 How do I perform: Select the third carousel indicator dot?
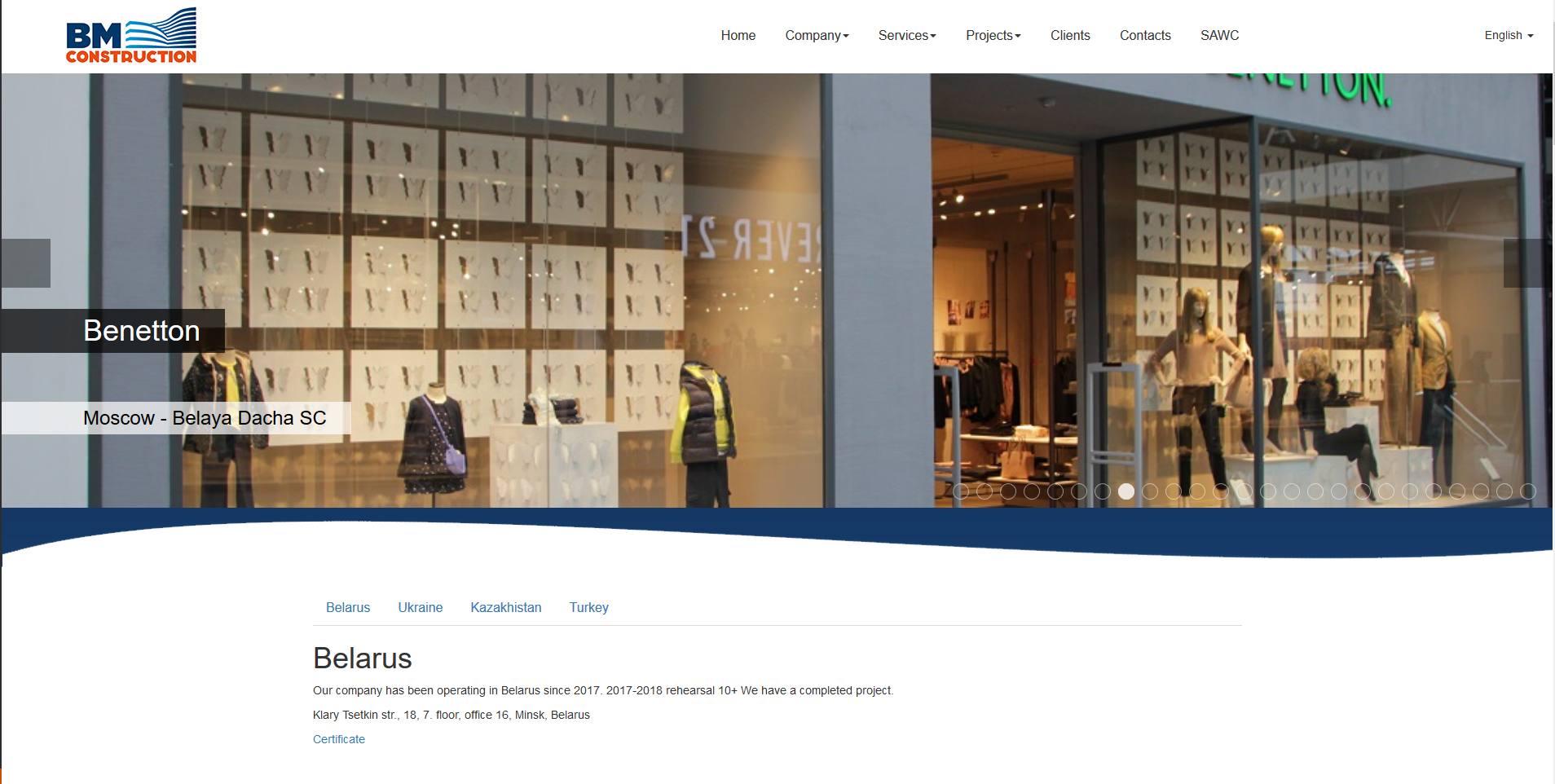[1008, 491]
